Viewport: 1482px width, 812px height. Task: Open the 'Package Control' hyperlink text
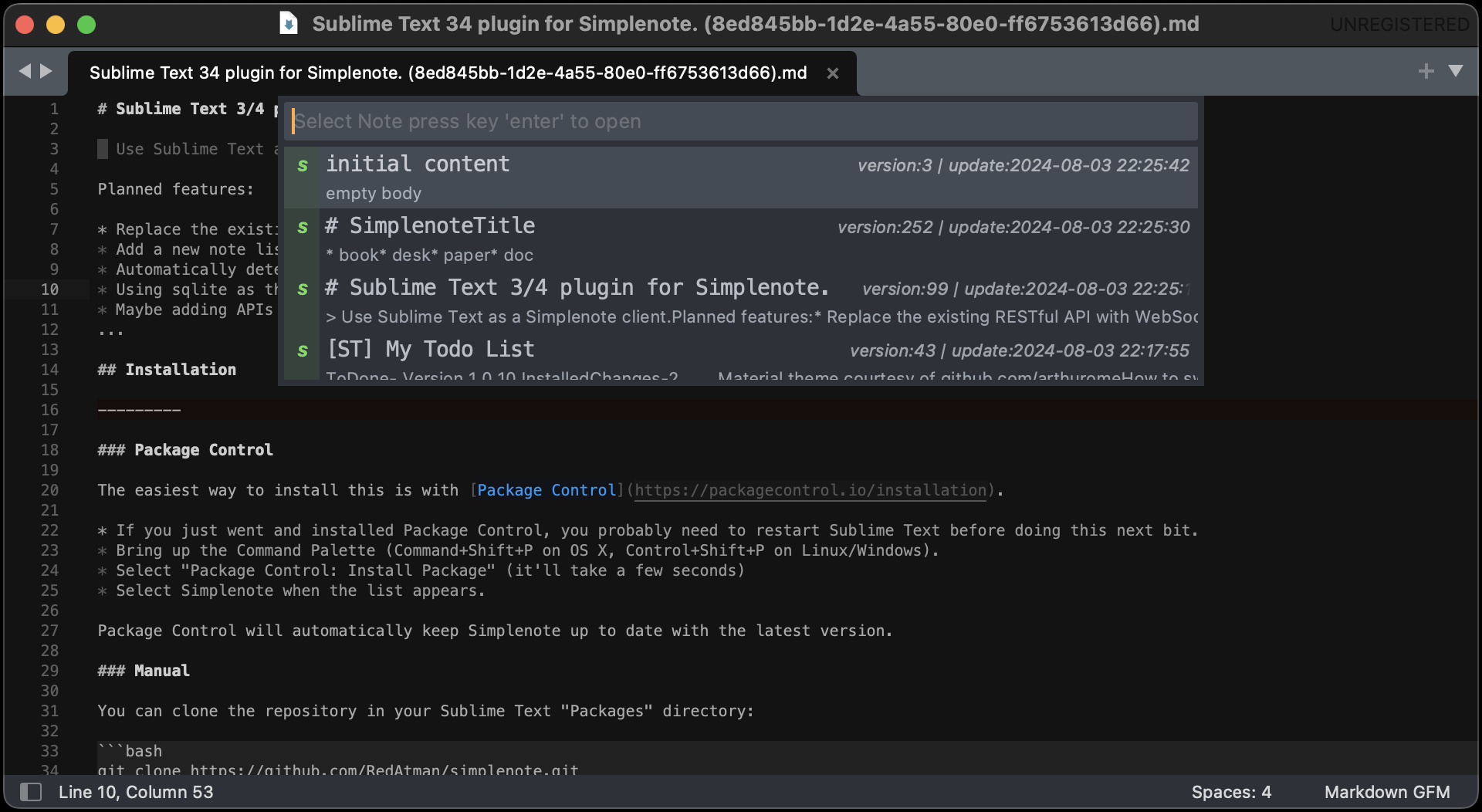point(546,490)
